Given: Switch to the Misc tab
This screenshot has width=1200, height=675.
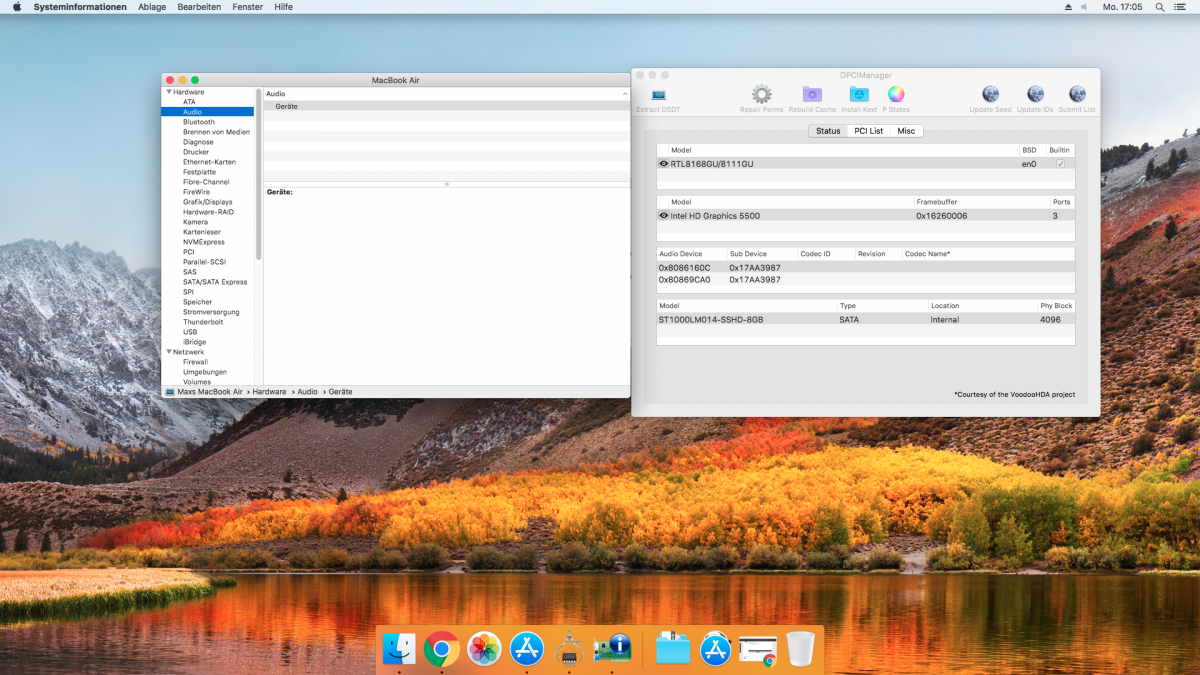Looking at the screenshot, I should point(906,131).
